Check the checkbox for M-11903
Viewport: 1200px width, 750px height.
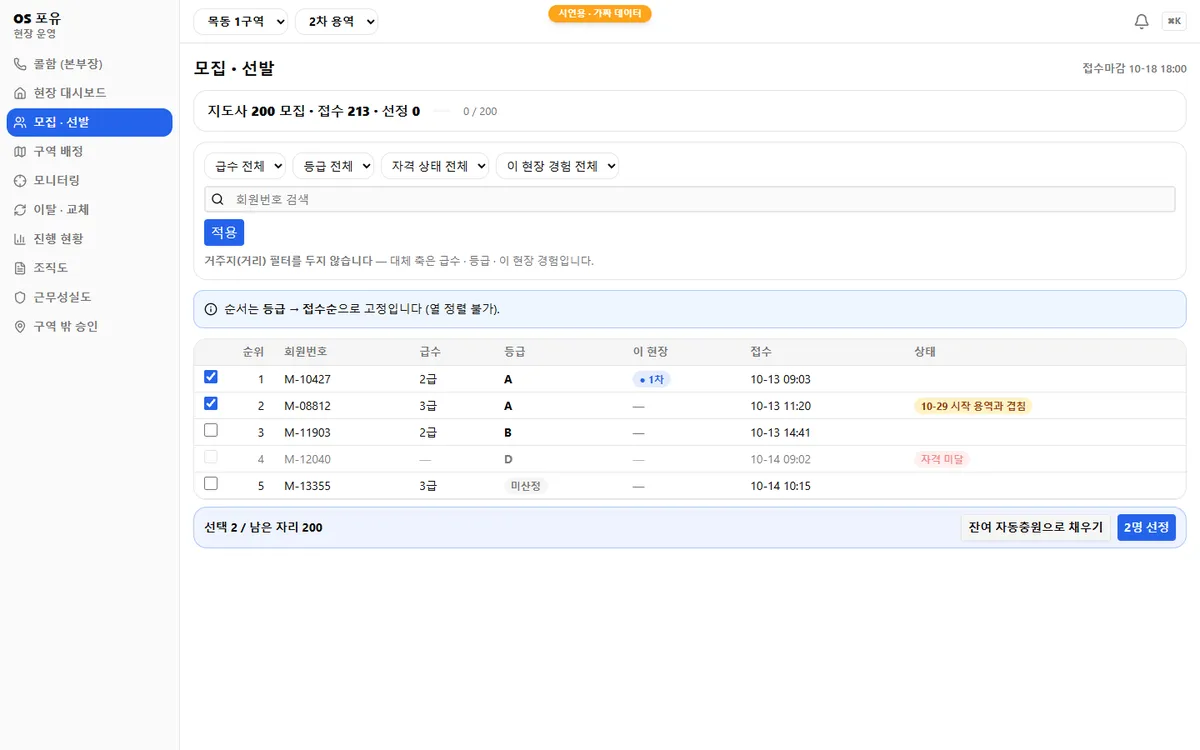(210, 430)
